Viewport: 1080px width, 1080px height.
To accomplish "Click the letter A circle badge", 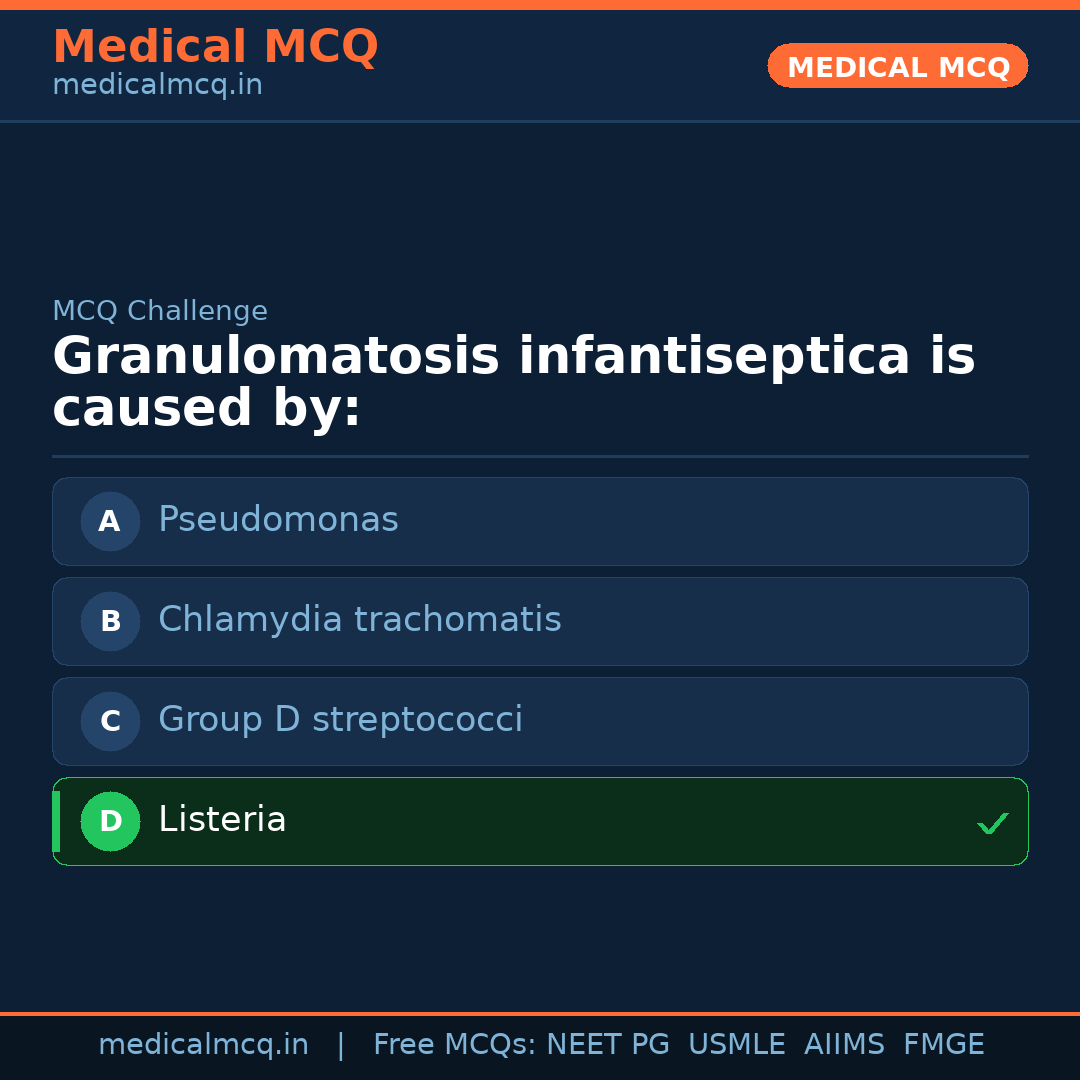I will click(x=110, y=521).
